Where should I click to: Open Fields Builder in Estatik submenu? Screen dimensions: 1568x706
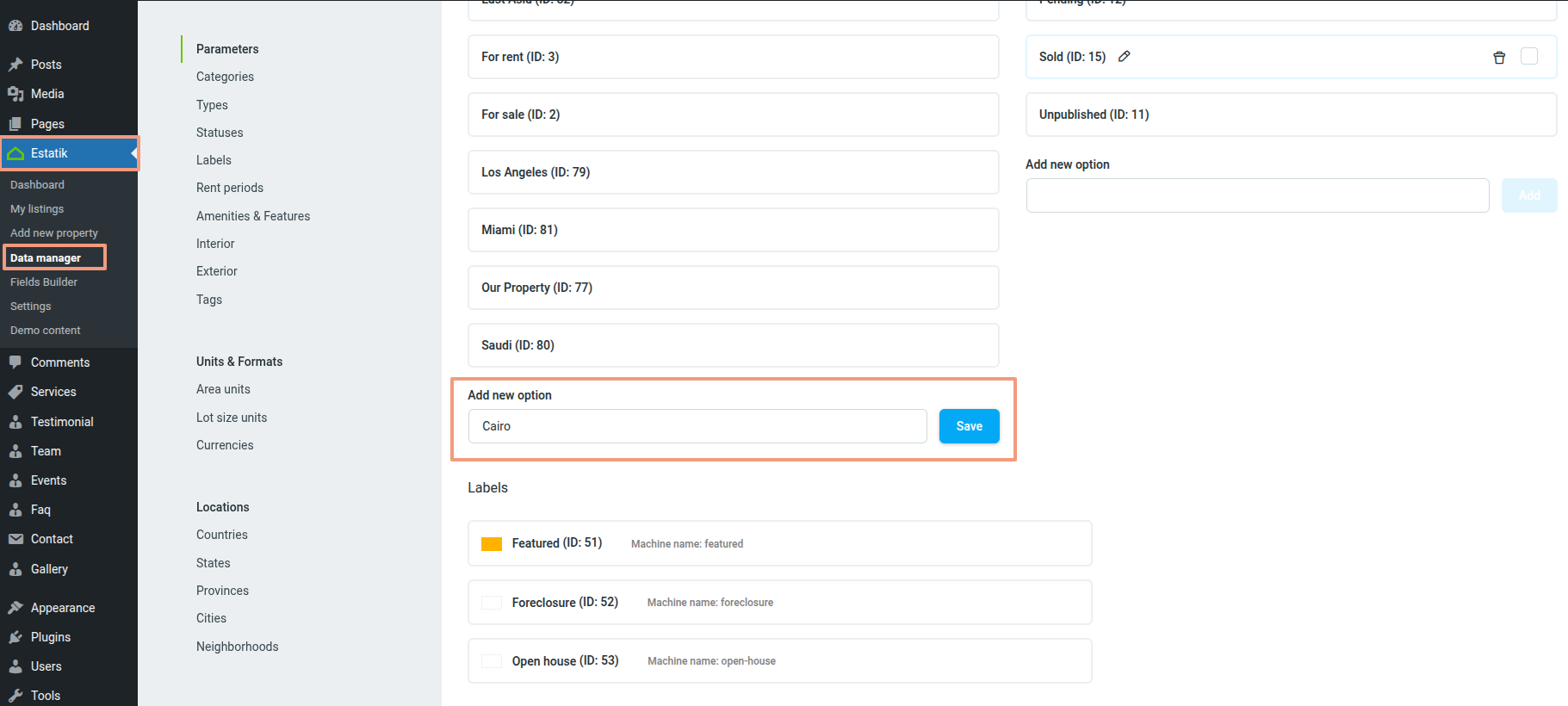point(44,282)
